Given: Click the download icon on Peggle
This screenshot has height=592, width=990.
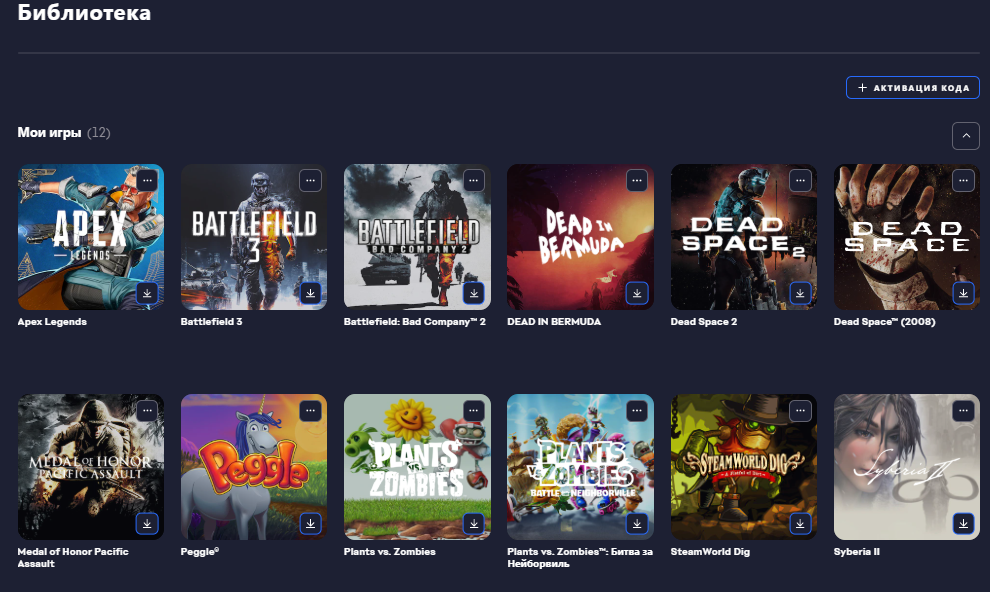Looking at the screenshot, I should coord(311,524).
